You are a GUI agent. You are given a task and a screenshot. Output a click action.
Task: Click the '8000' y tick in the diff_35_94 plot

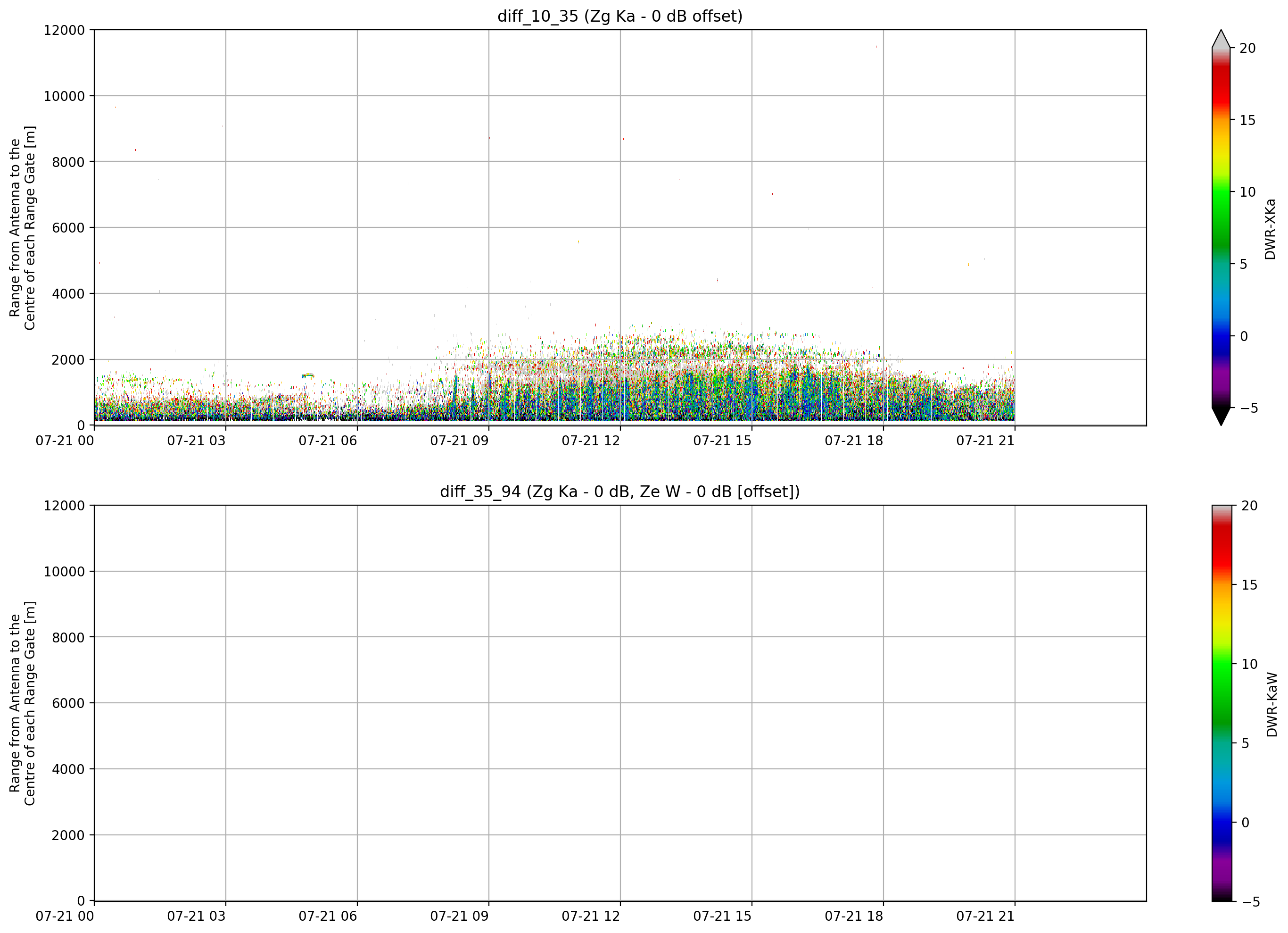click(x=68, y=638)
